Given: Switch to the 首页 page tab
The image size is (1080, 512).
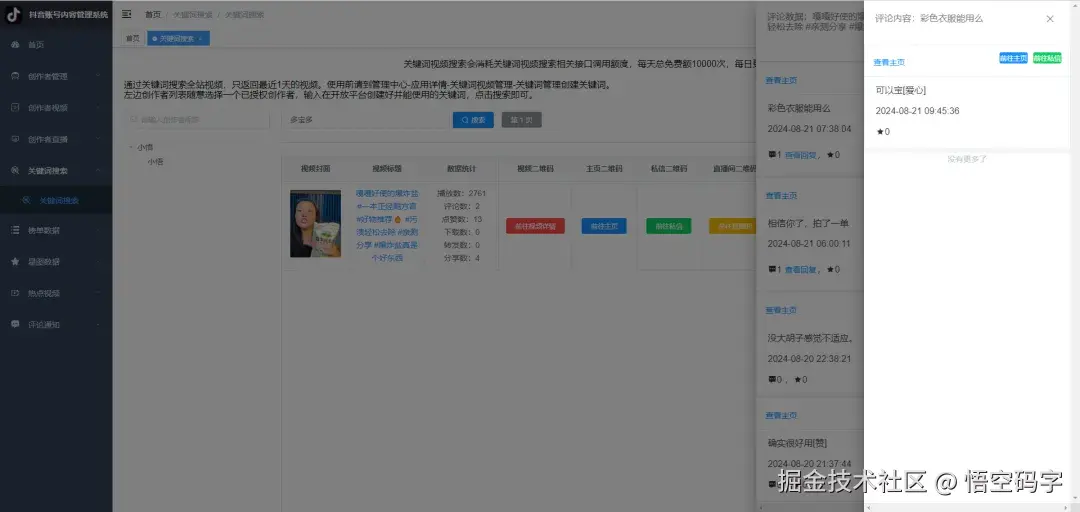Looking at the screenshot, I should pyautogui.click(x=132, y=39).
